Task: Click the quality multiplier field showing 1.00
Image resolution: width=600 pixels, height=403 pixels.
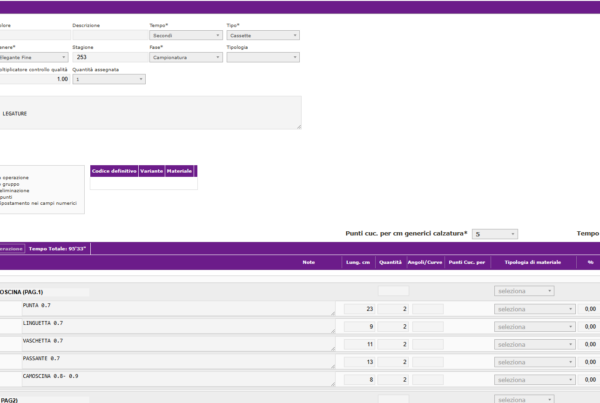Action: 34,79
